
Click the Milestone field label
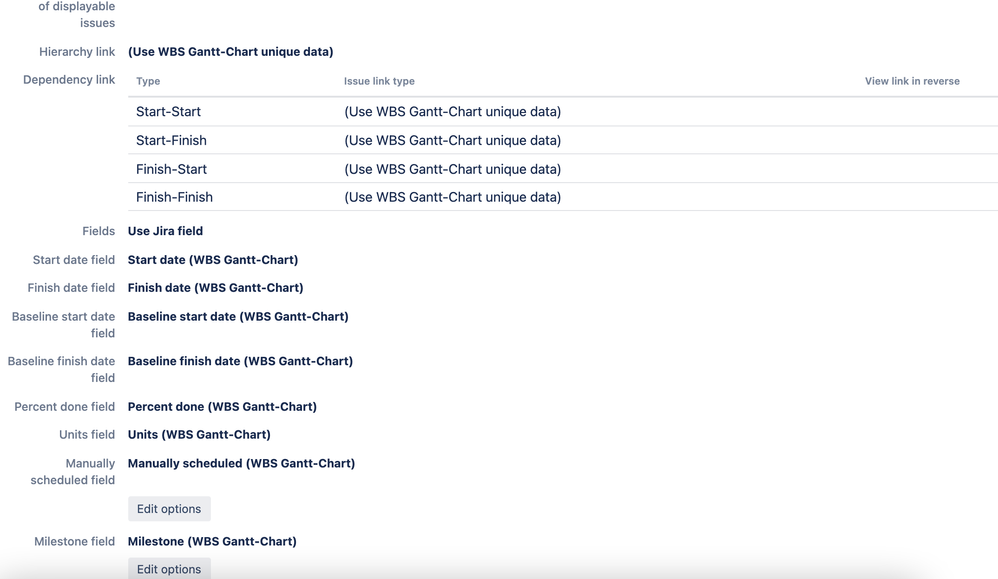coord(74,541)
